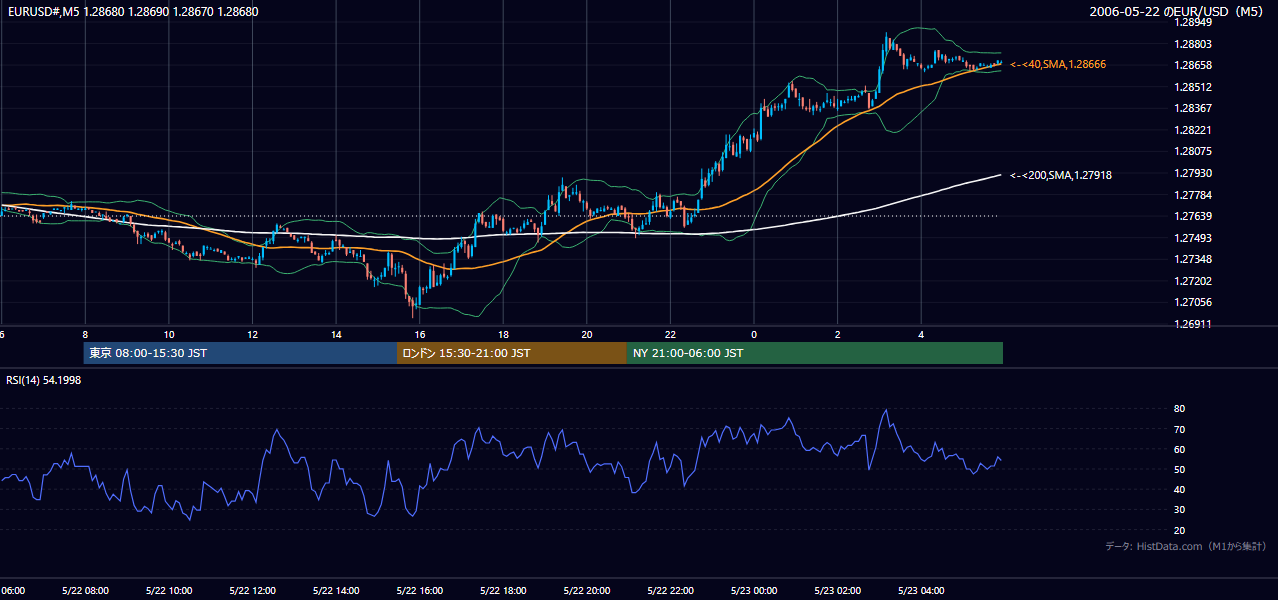Click hour tick 14 under the price chart
This screenshot has height=600, width=1278.
click(x=336, y=335)
